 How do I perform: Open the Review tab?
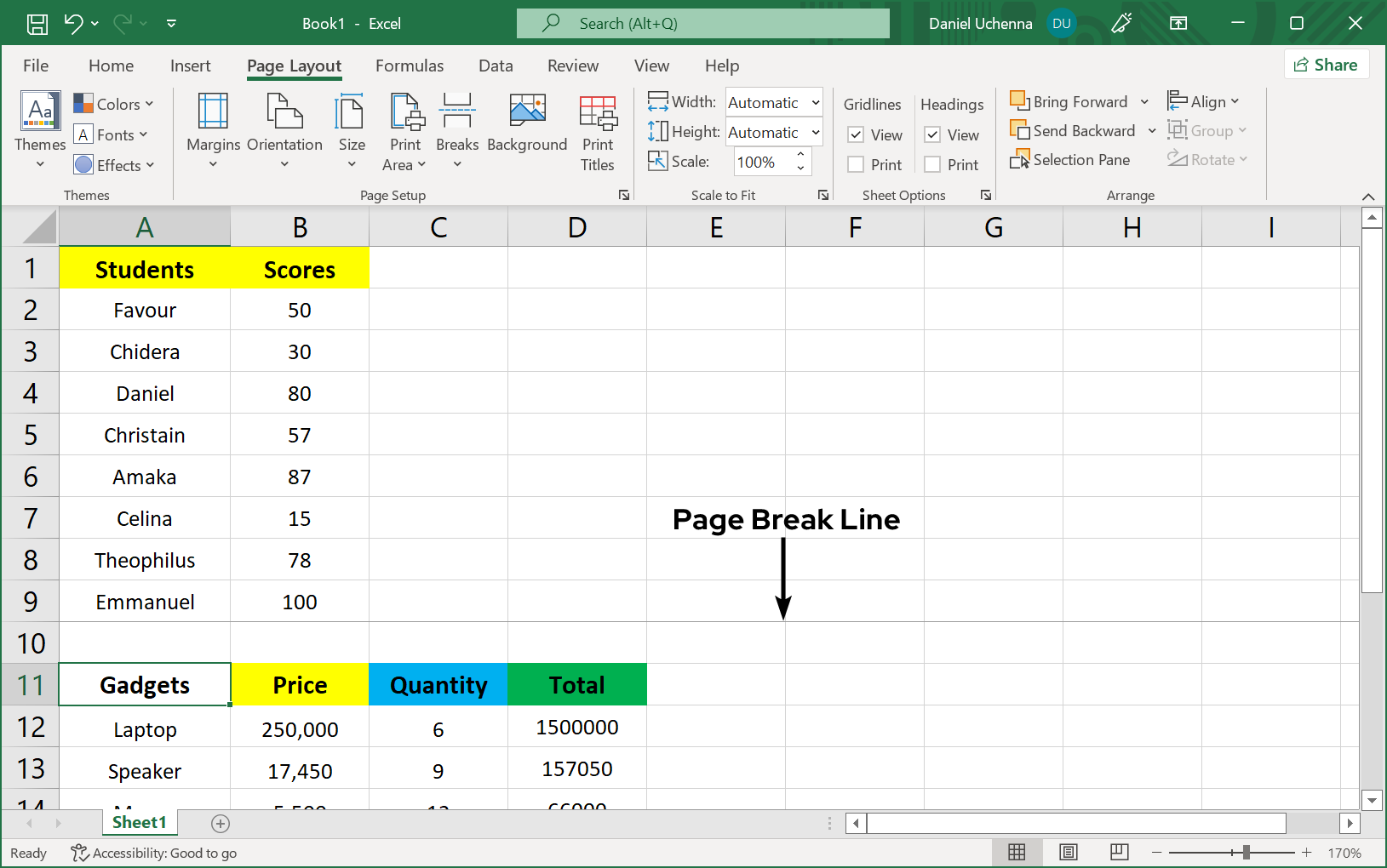(572, 66)
